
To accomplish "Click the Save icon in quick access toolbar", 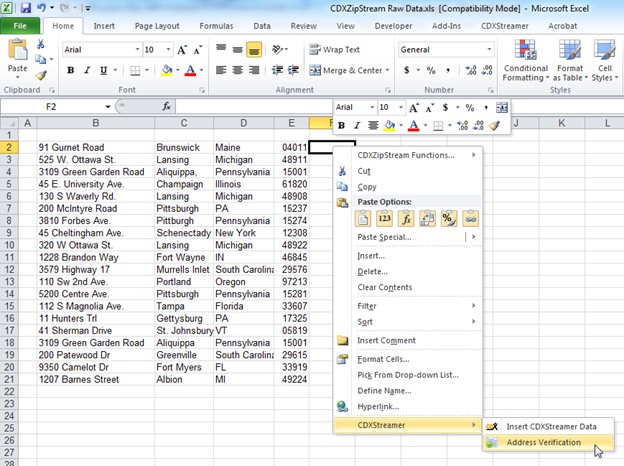I will [25, 8].
